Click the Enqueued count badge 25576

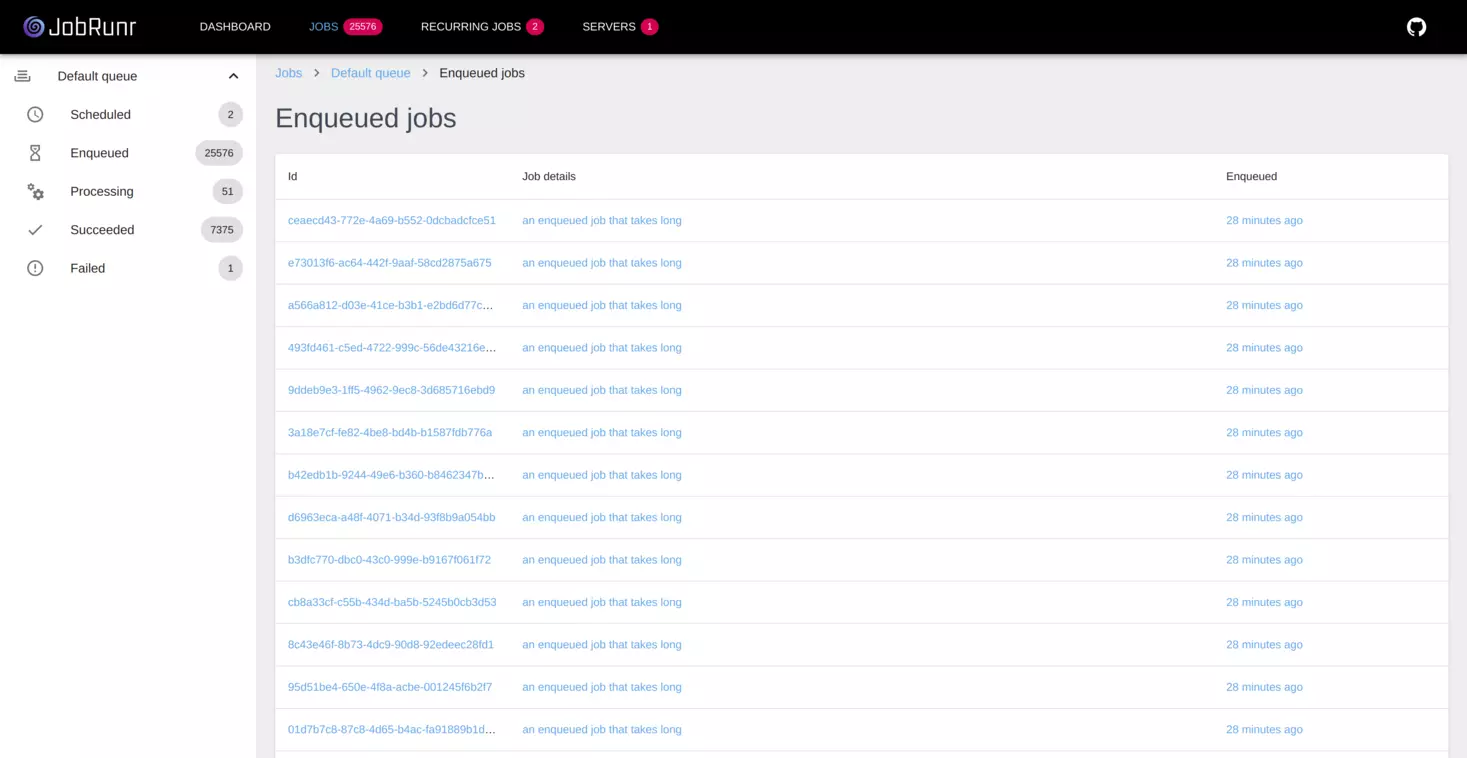point(219,153)
